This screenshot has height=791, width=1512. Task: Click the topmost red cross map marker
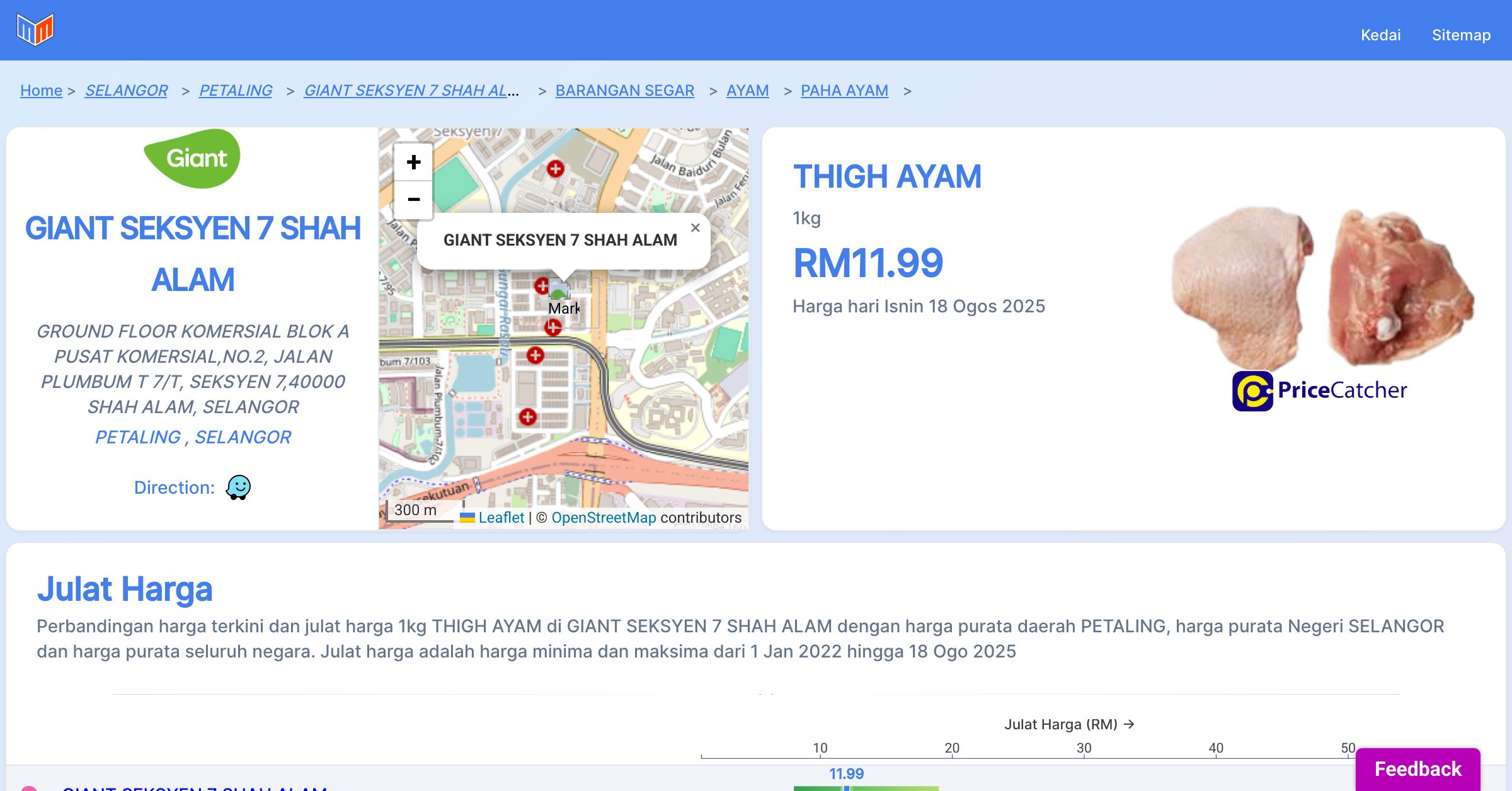tap(555, 169)
